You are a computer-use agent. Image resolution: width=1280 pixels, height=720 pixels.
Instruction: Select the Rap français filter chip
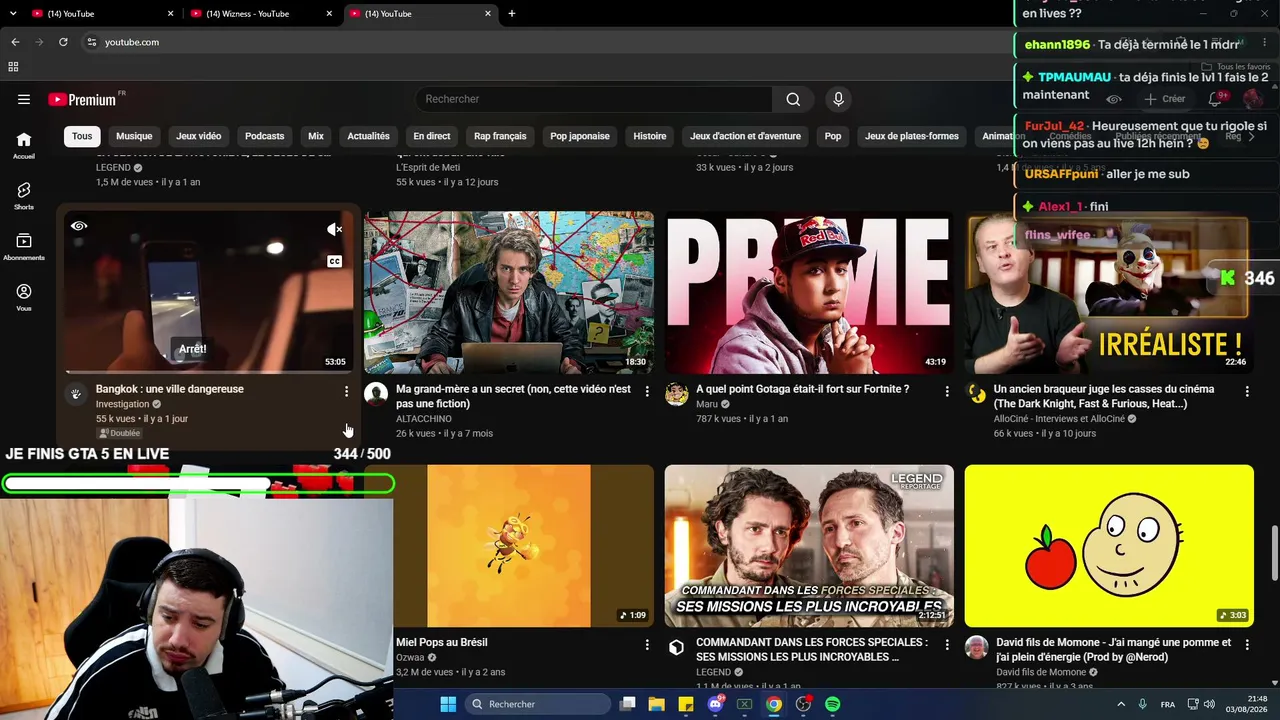pyautogui.click(x=500, y=136)
